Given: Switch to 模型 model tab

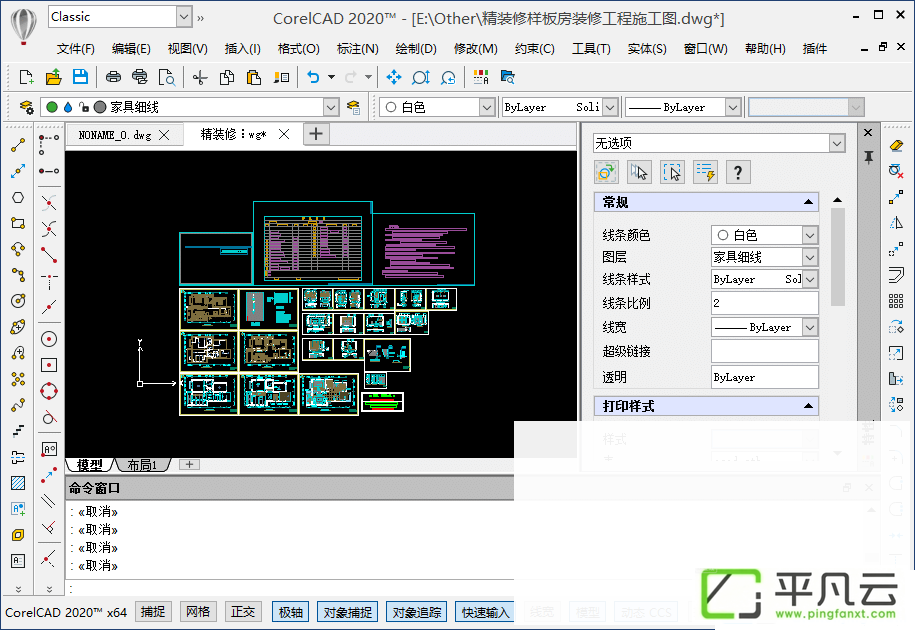Looking at the screenshot, I should pyautogui.click(x=89, y=465).
